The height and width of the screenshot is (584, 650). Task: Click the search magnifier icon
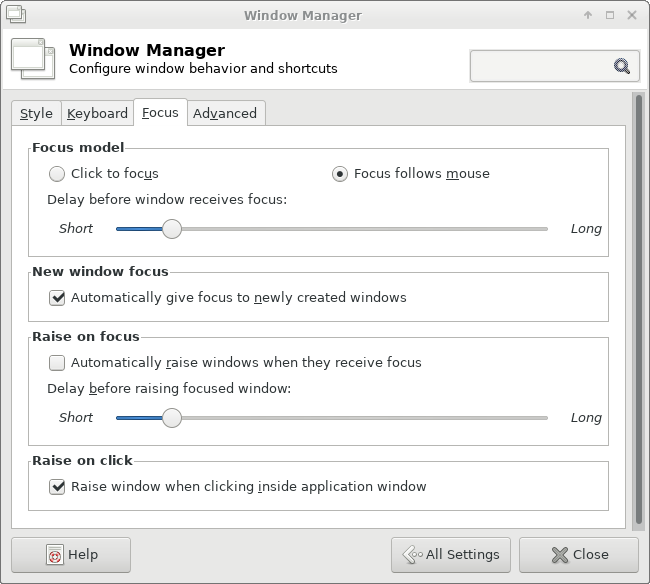(621, 66)
